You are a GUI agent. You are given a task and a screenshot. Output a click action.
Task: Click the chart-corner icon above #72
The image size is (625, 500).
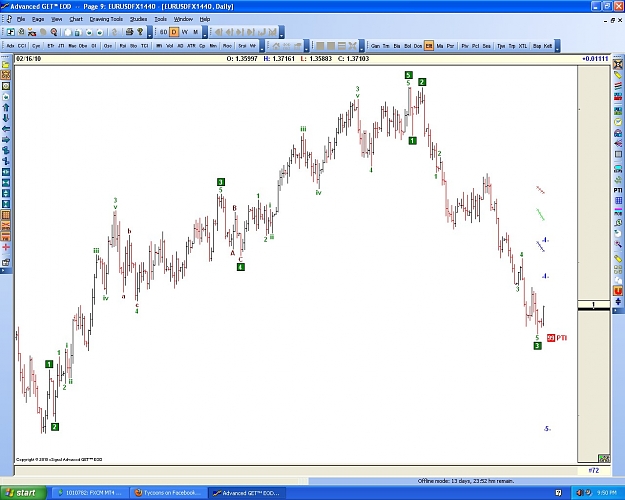pyautogui.click(x=604, y=459)
